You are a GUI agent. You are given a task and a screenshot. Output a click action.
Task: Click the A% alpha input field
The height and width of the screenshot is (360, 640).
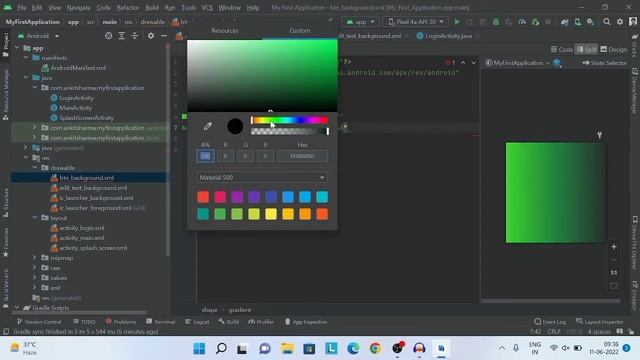(205, 156)
